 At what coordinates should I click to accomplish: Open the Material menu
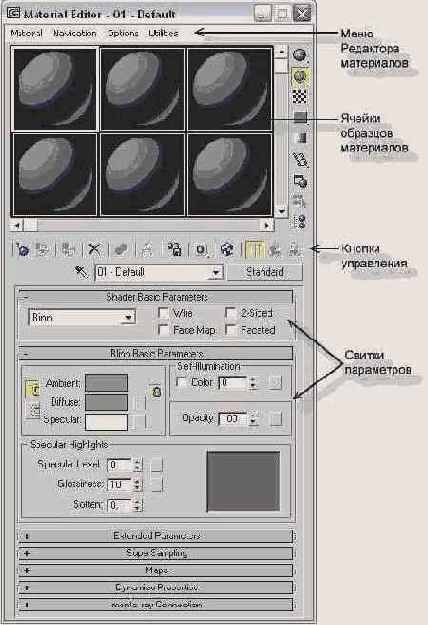tap(26, 33)
